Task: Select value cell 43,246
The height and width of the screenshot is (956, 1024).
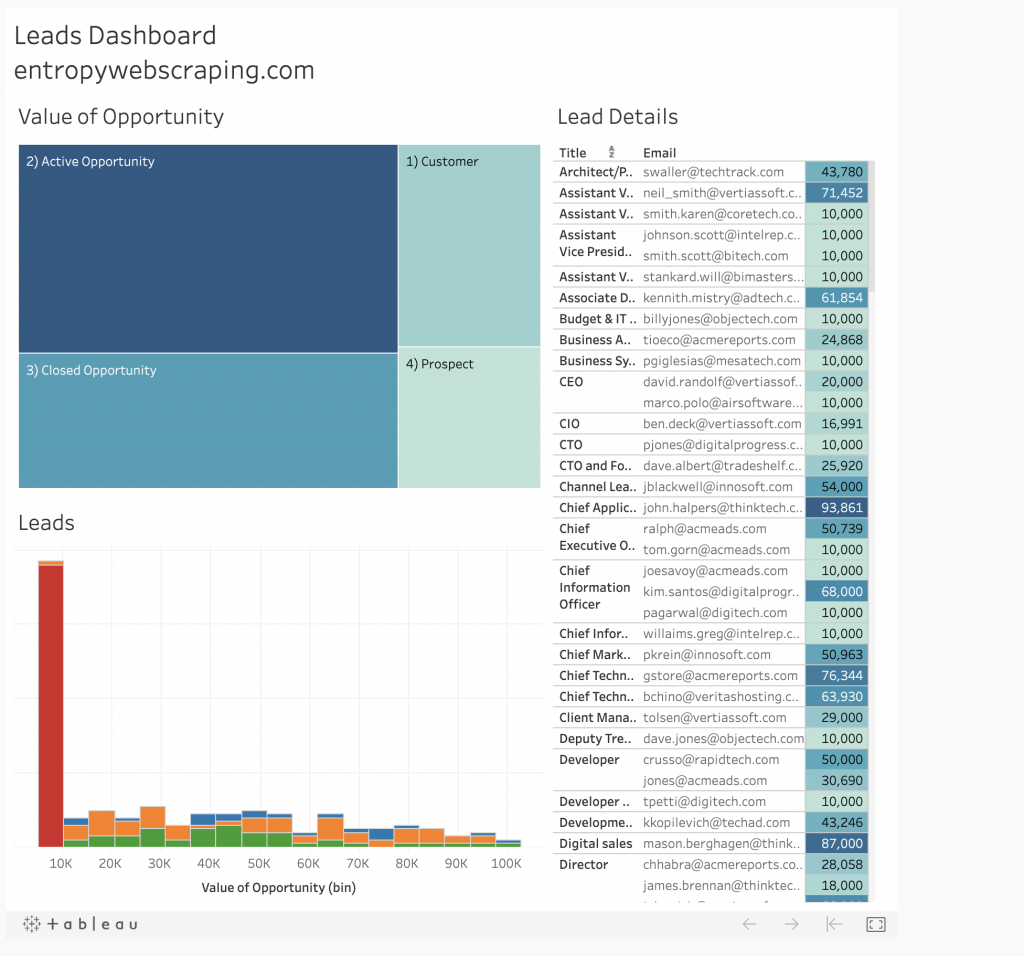Action: pos(837,822)
